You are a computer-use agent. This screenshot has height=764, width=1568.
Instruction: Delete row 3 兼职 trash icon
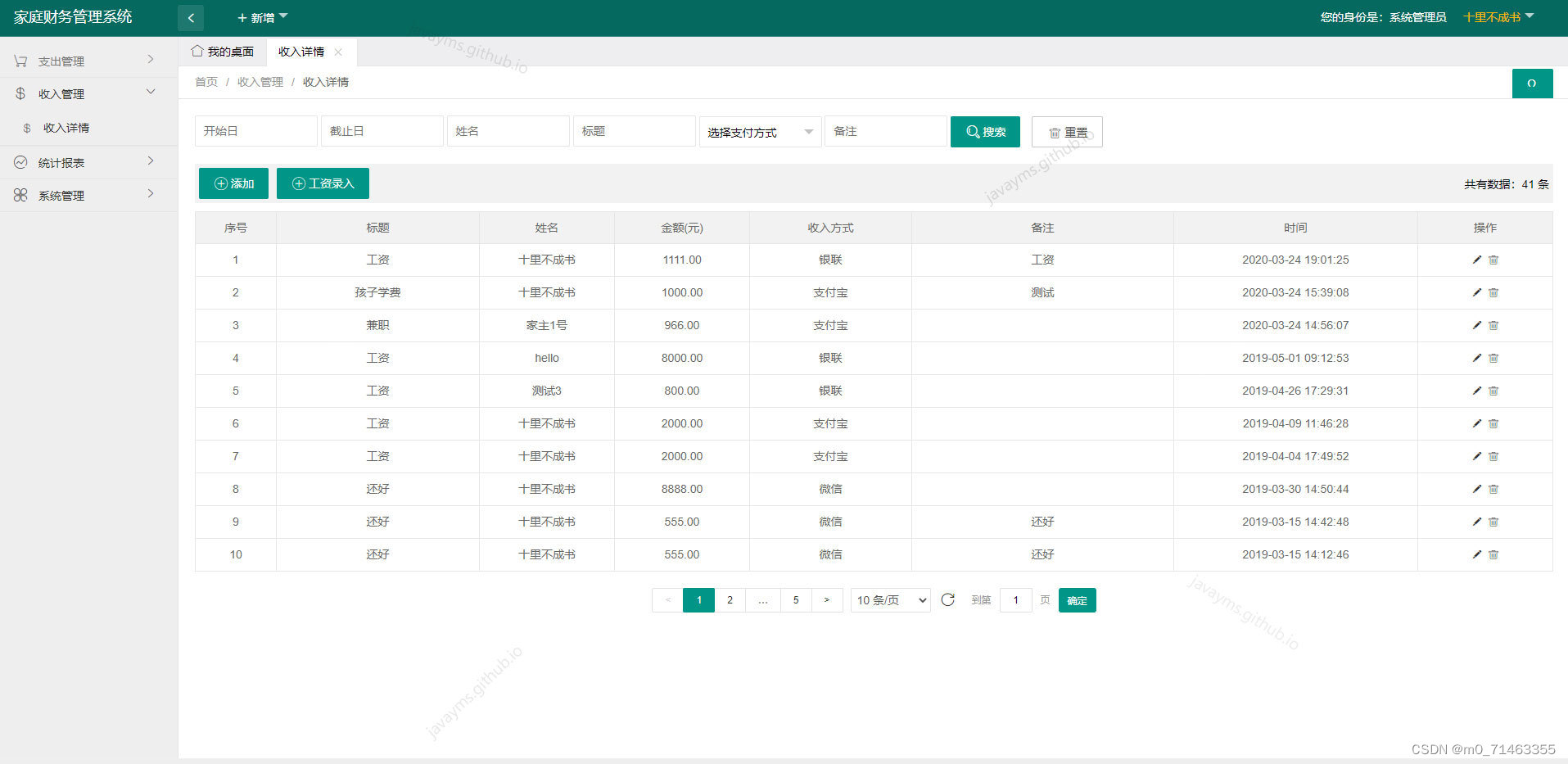pyautogui.click(x=1493, y=325)
